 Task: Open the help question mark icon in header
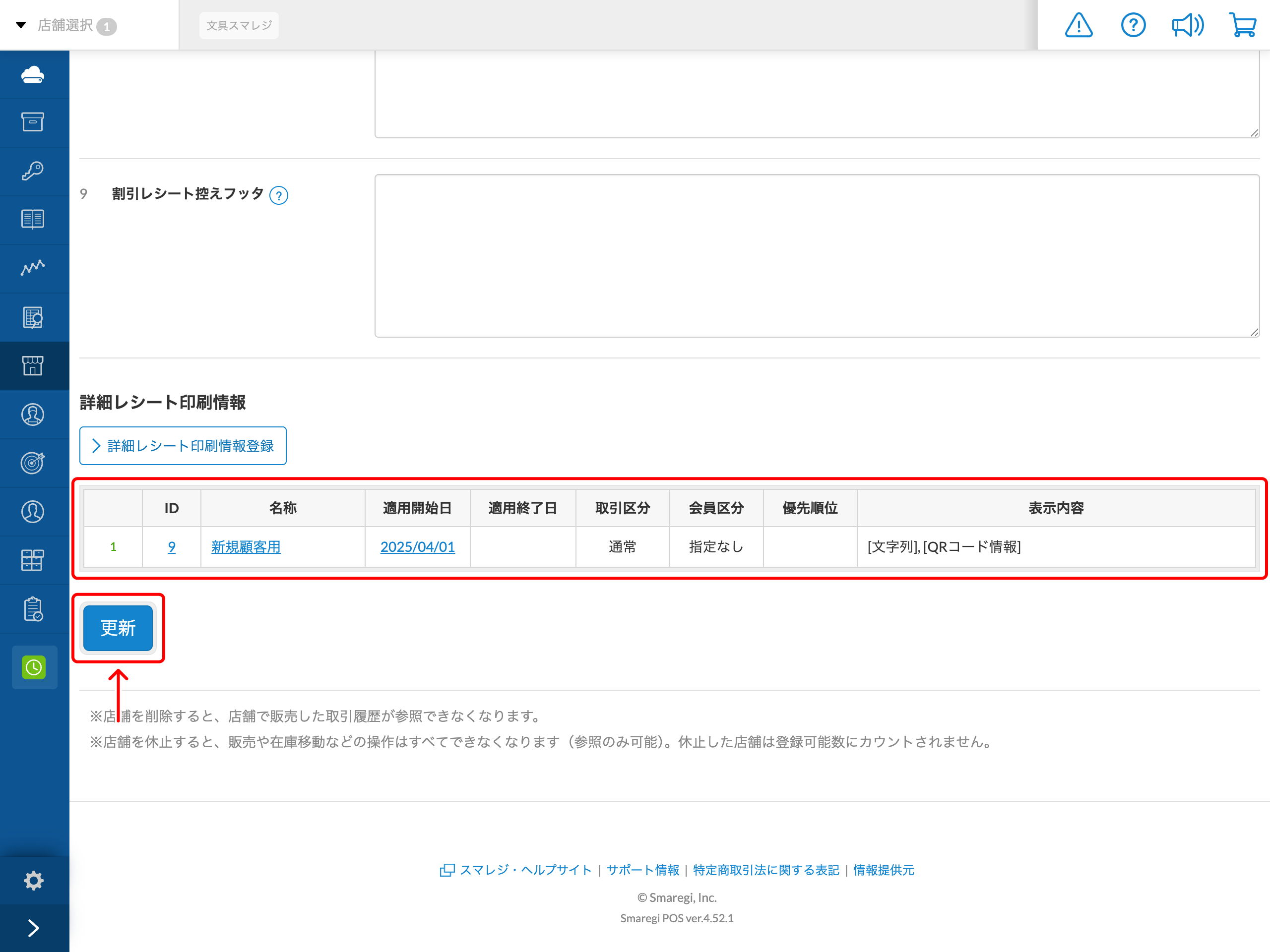pyautogui.click(x=1133, y=25)
